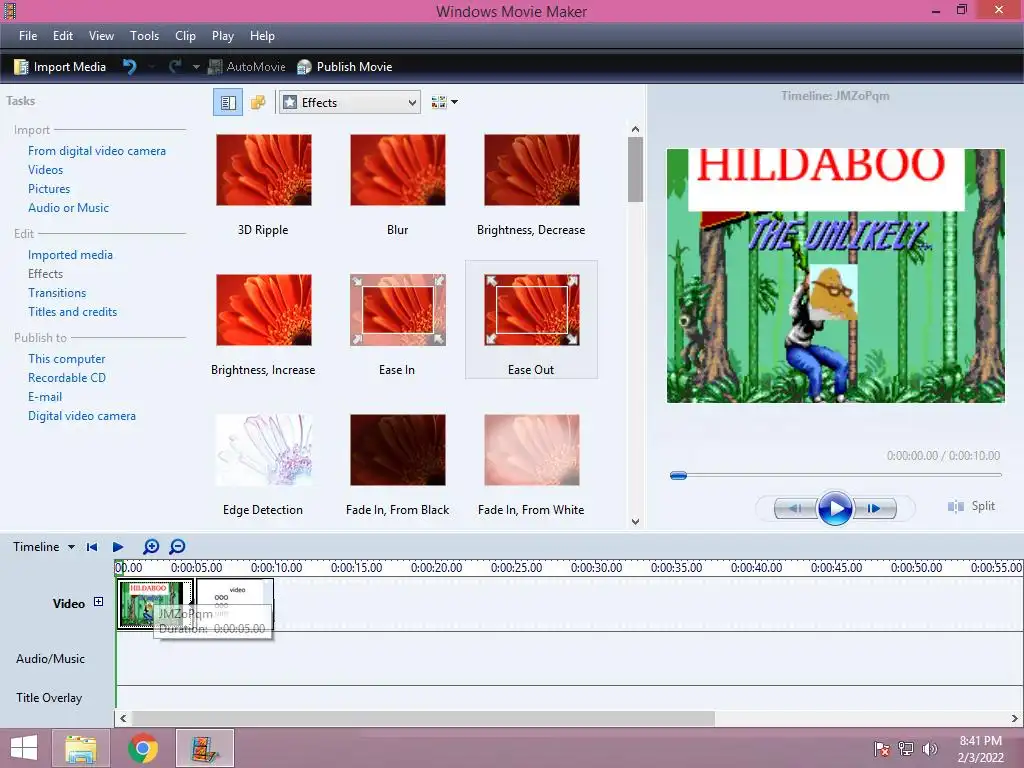Viewport: 1024px width, 768px height.
Task: Open the Help menu
Action: (262, 36)
